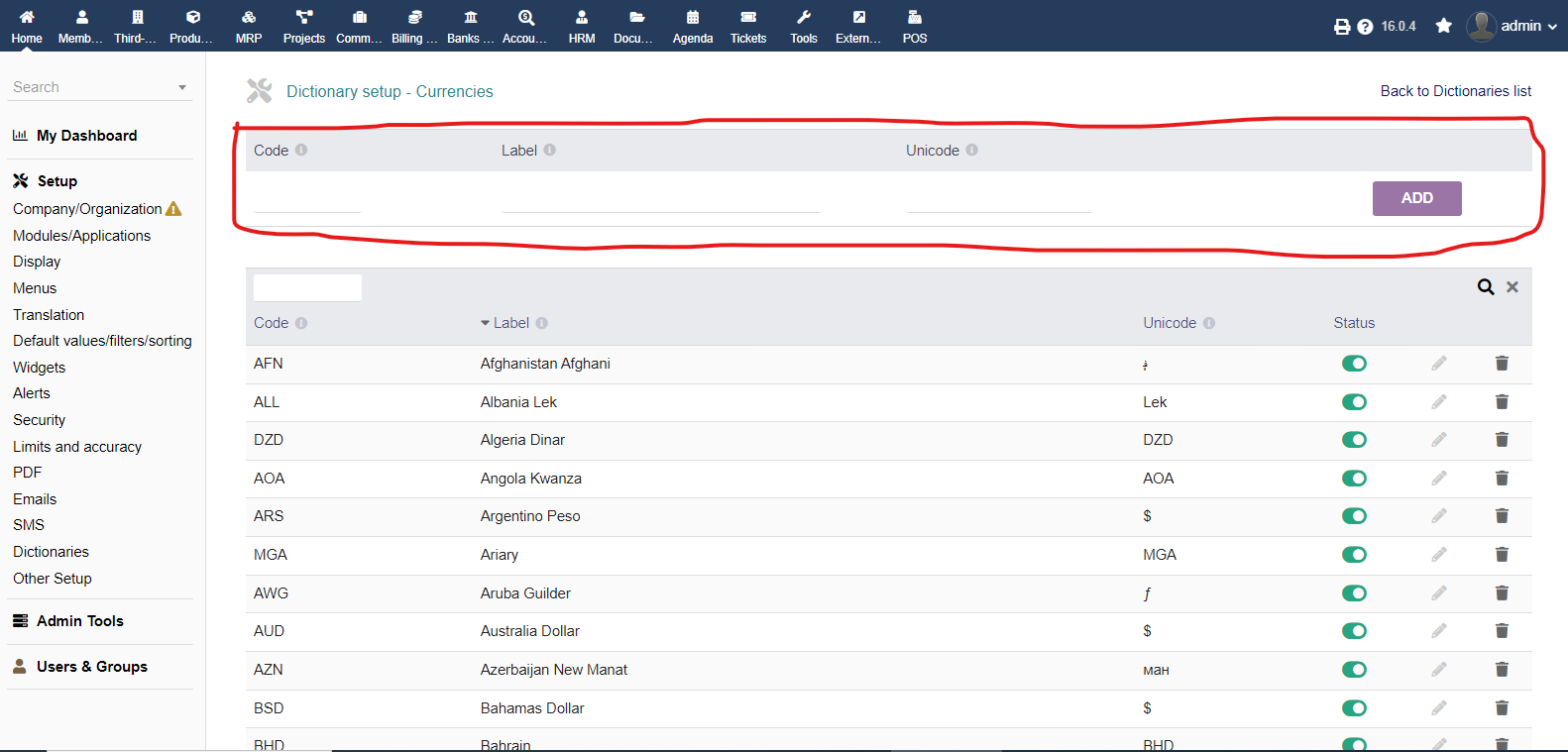Image resolution: width=1568 pixels, height=752 pixels.
Task: Sort list by Label column
Action: coord(511,323)
